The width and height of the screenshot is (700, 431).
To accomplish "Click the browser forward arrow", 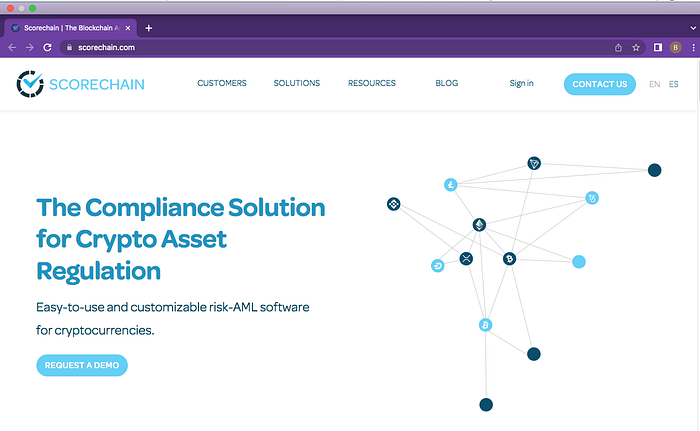I will click(29, 47).
